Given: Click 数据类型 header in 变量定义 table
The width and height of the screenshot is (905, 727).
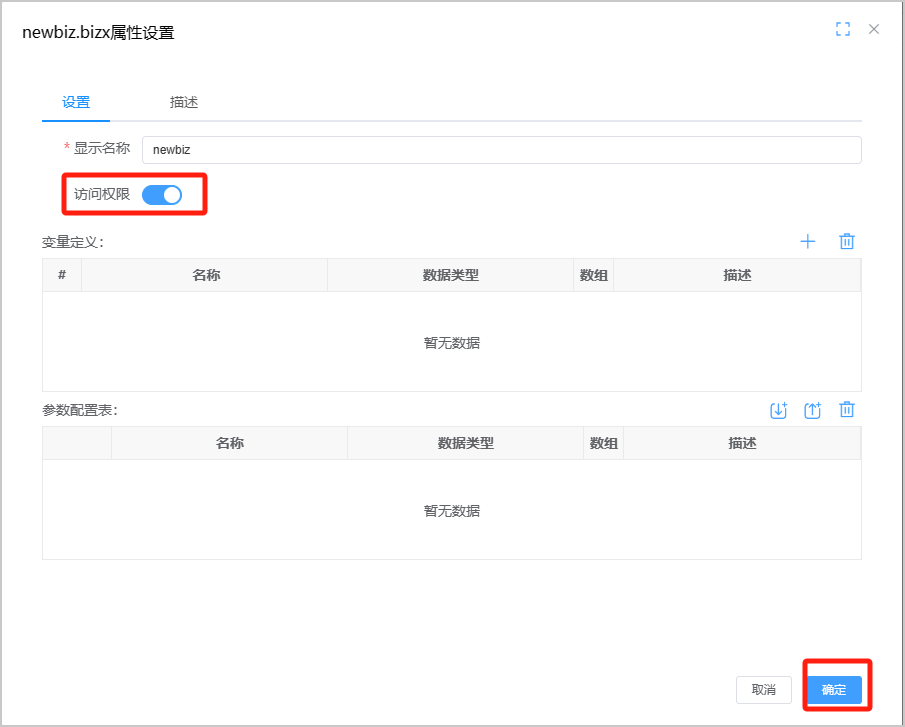Looking at the screenshot, I should tap(451, 275).
